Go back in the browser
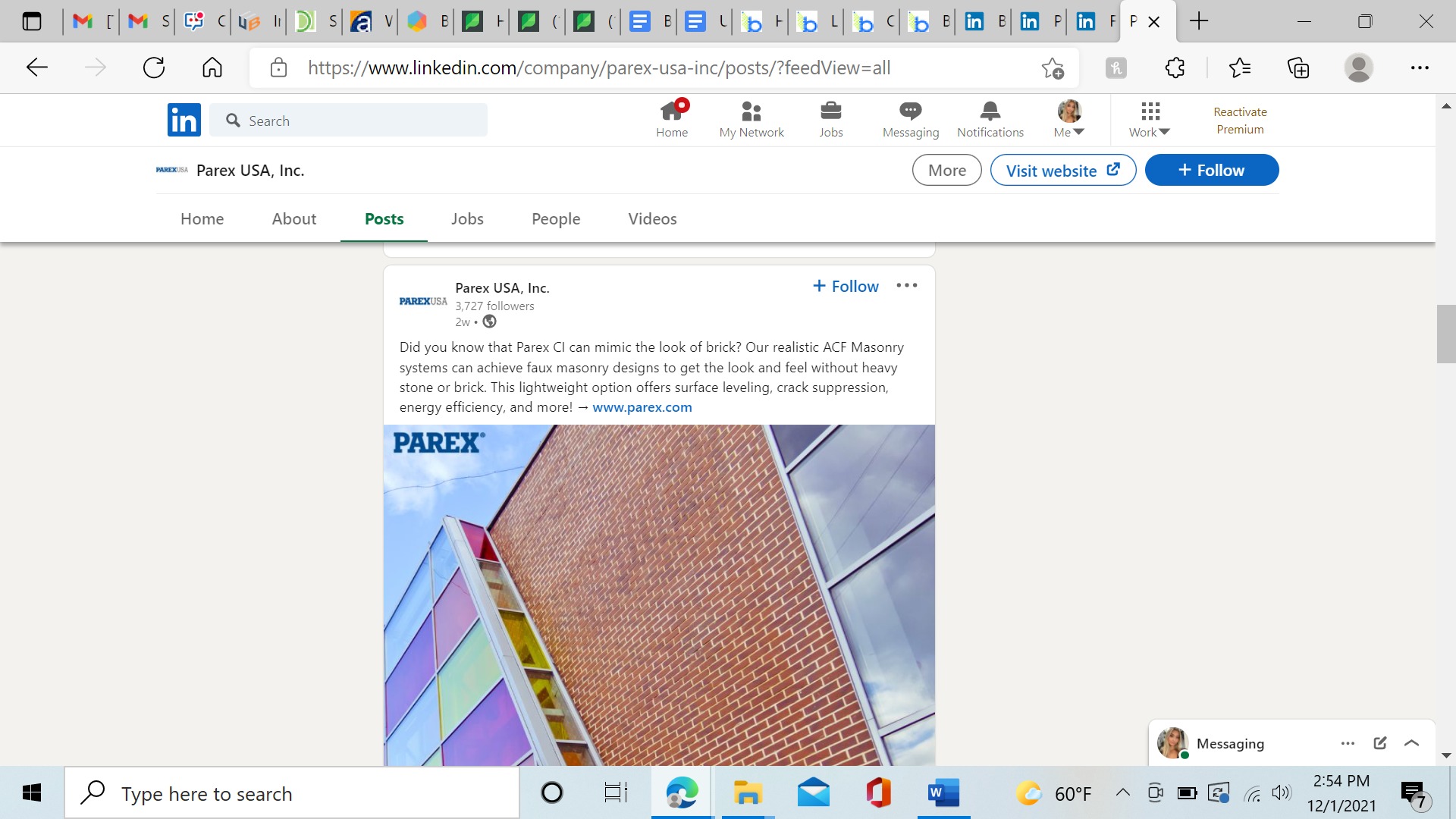Screen dimensions: 1456x819 point(36,67)
